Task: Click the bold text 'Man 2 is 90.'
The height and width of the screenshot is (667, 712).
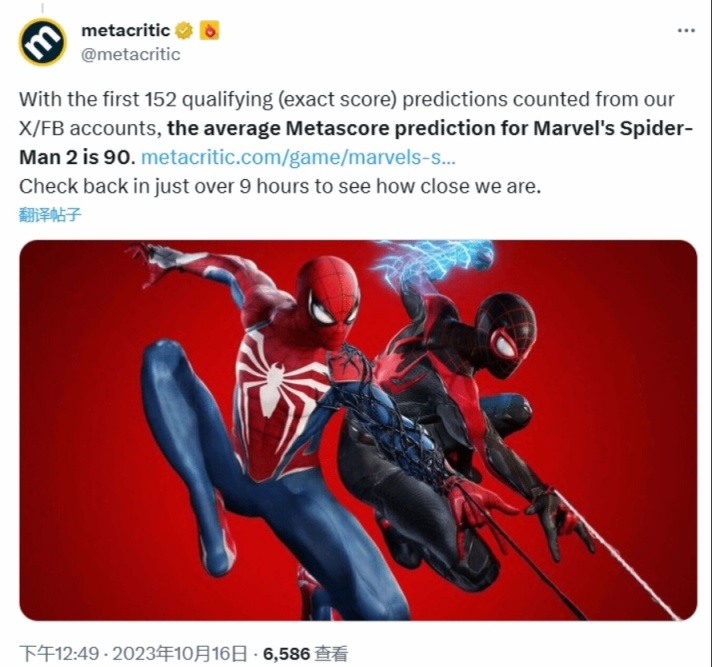Action: (77, 158)
